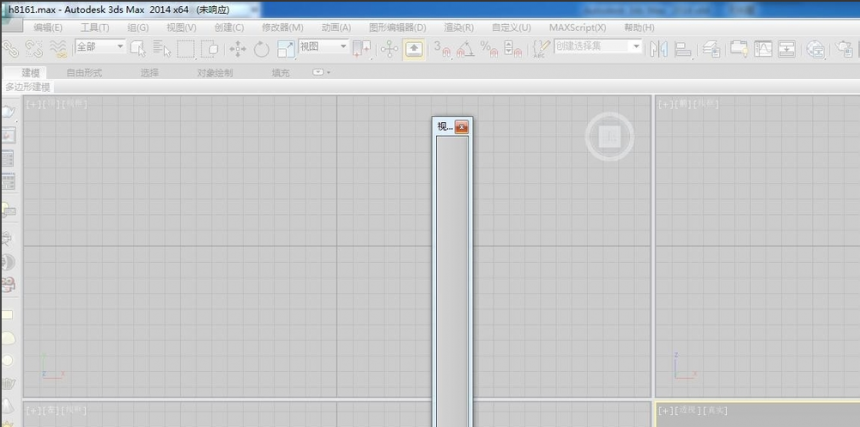
Task: Switch to the 建模 ribbon tab
Action: tap(31, 72)
